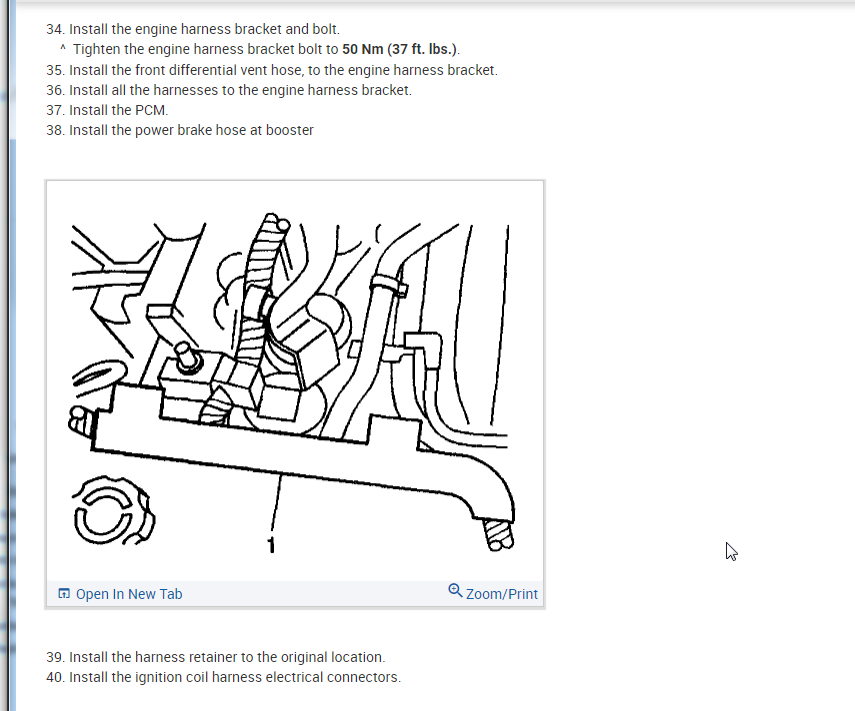
Task: Click step 34 'Install the engine harness bracket and bolt.'
Action: (x=193, y=29)
